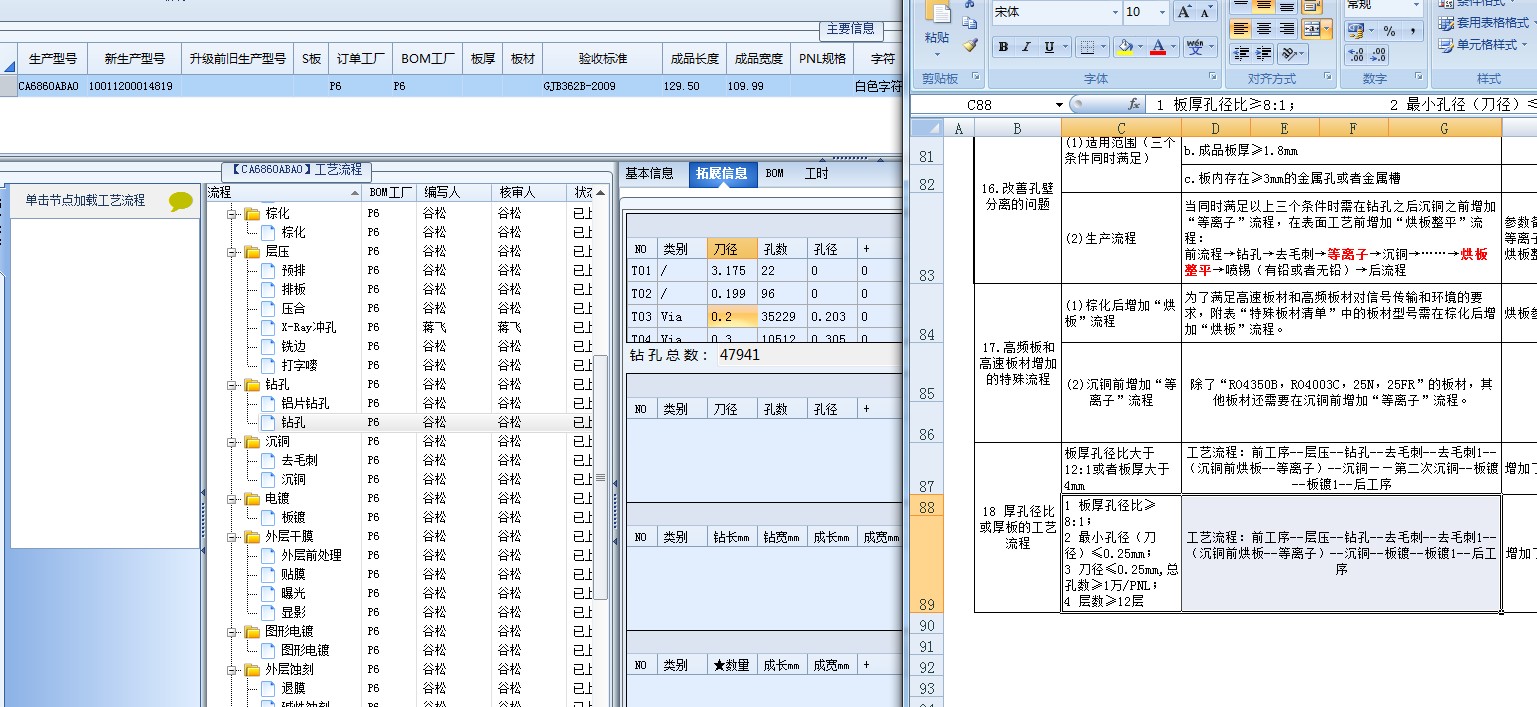1537x707 pixels.
Task: Toggle Bold formatting in Excel
Action: coord(1003,47)
